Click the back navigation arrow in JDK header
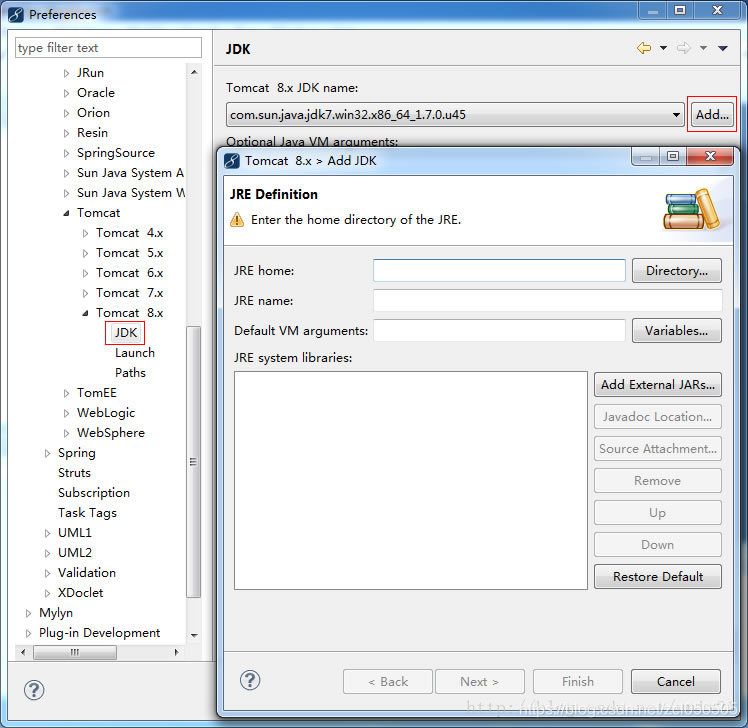Viewport: 748px width, 728px height. [x=644, y=48]
